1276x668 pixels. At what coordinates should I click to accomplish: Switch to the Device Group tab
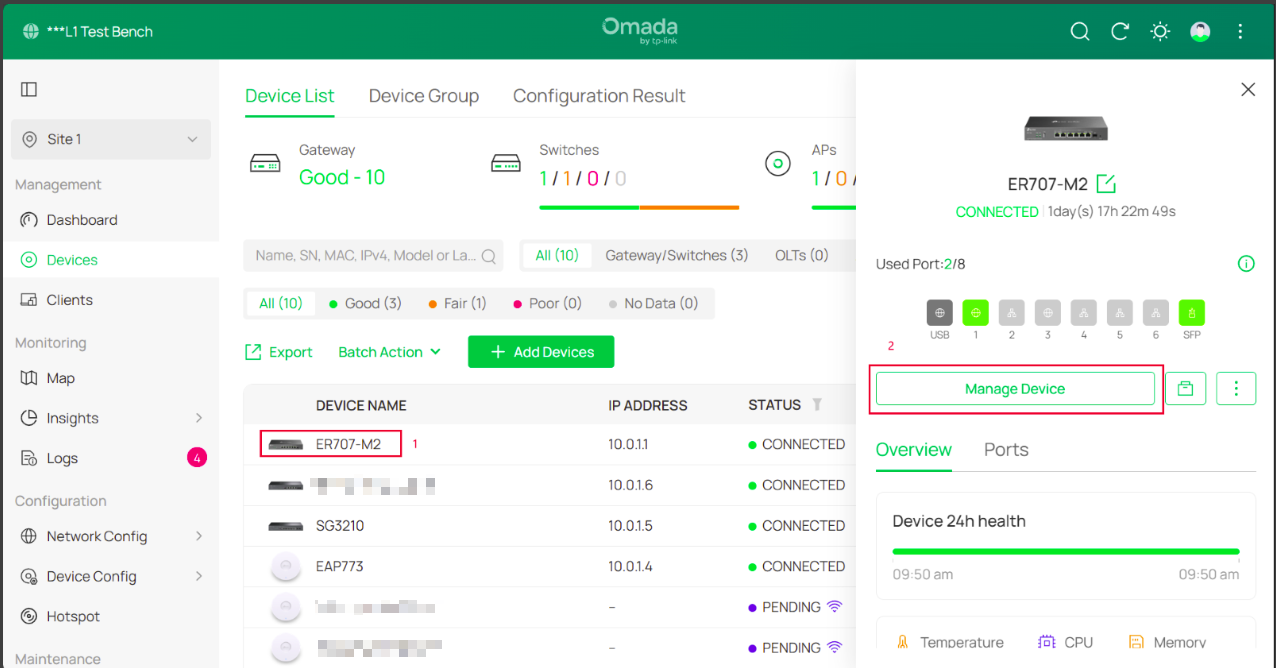[x=424, y=96]
